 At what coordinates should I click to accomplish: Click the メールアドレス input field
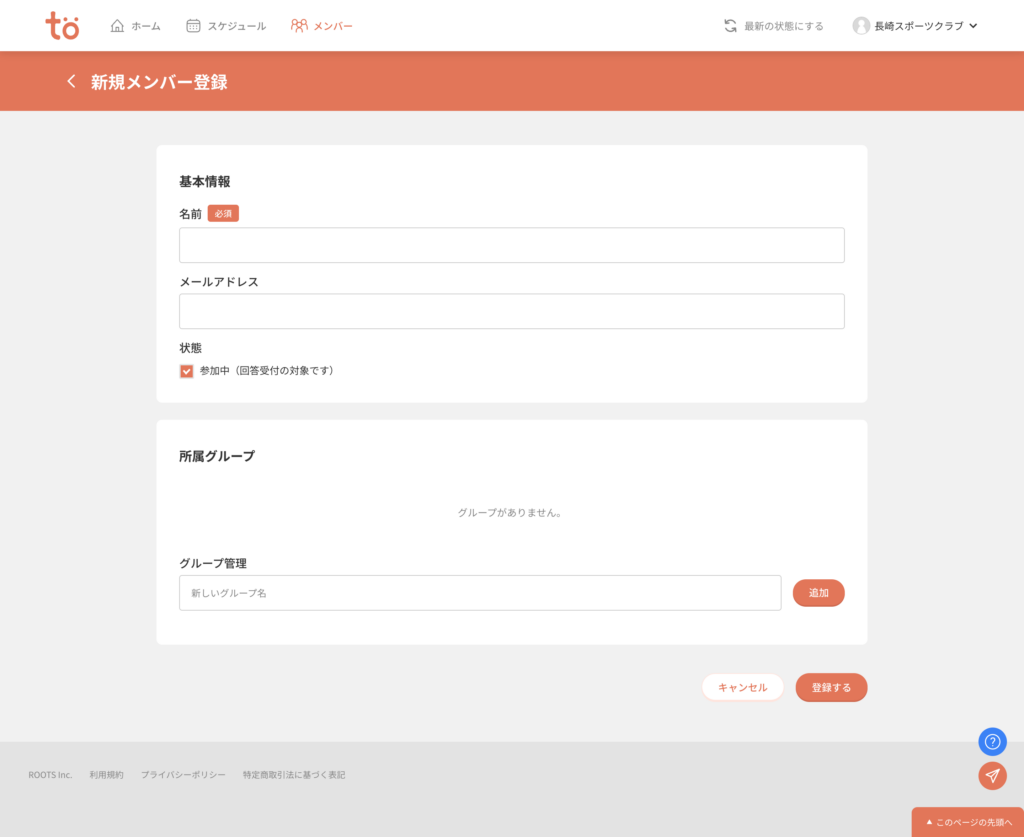pyautogui.click(x=511, y=311)
